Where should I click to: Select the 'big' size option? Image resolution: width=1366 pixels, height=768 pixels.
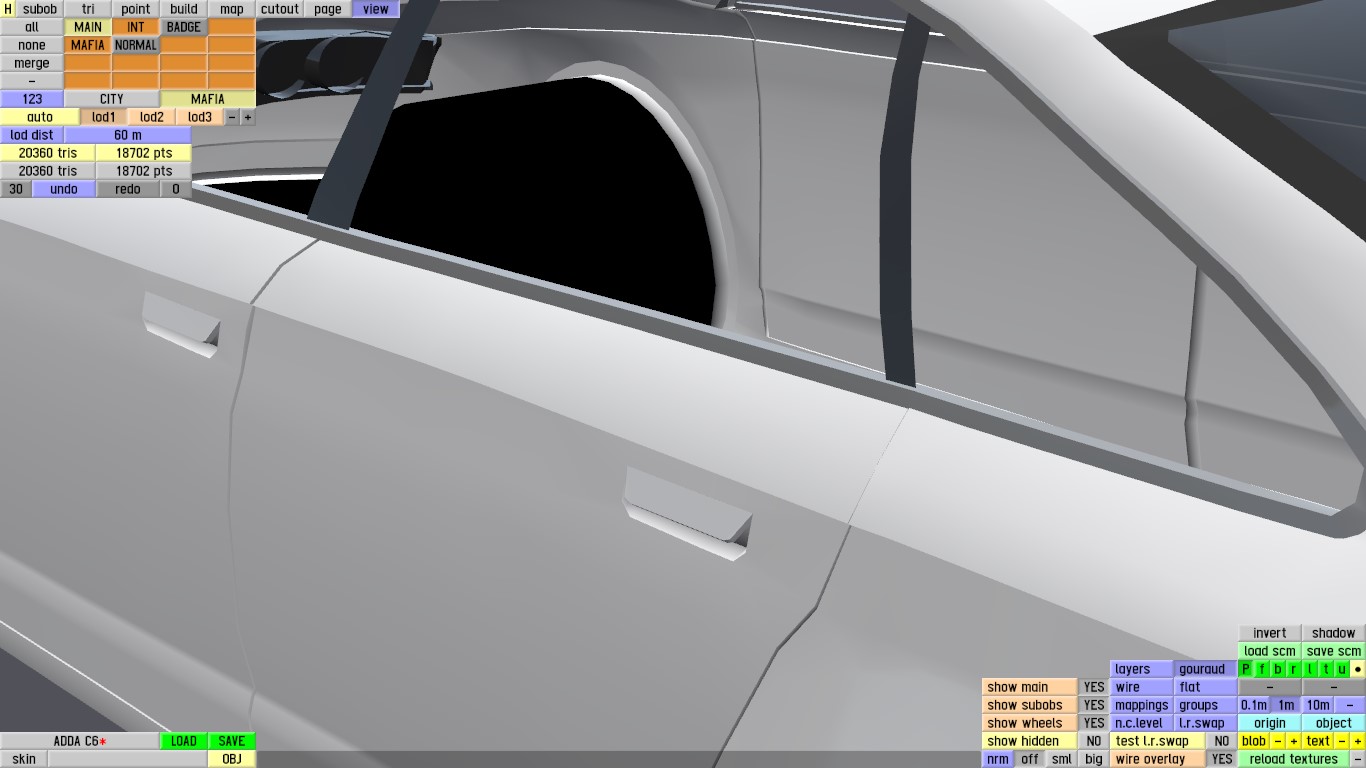coord(1094,759)
